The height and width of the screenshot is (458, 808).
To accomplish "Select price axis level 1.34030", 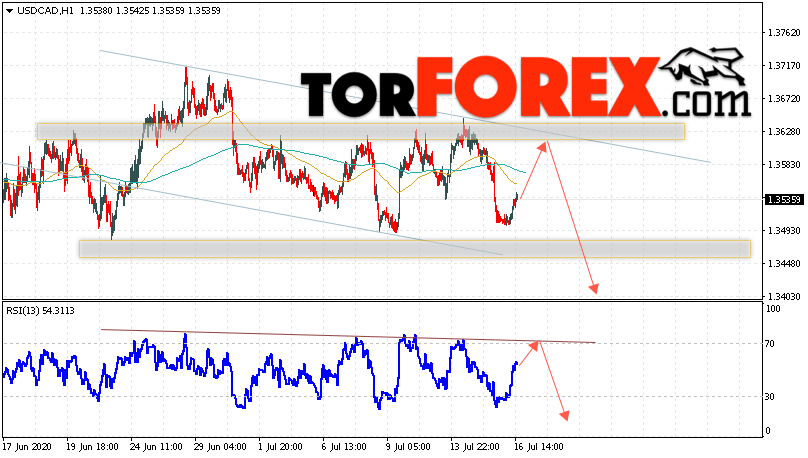I will (x=784, y=297).
